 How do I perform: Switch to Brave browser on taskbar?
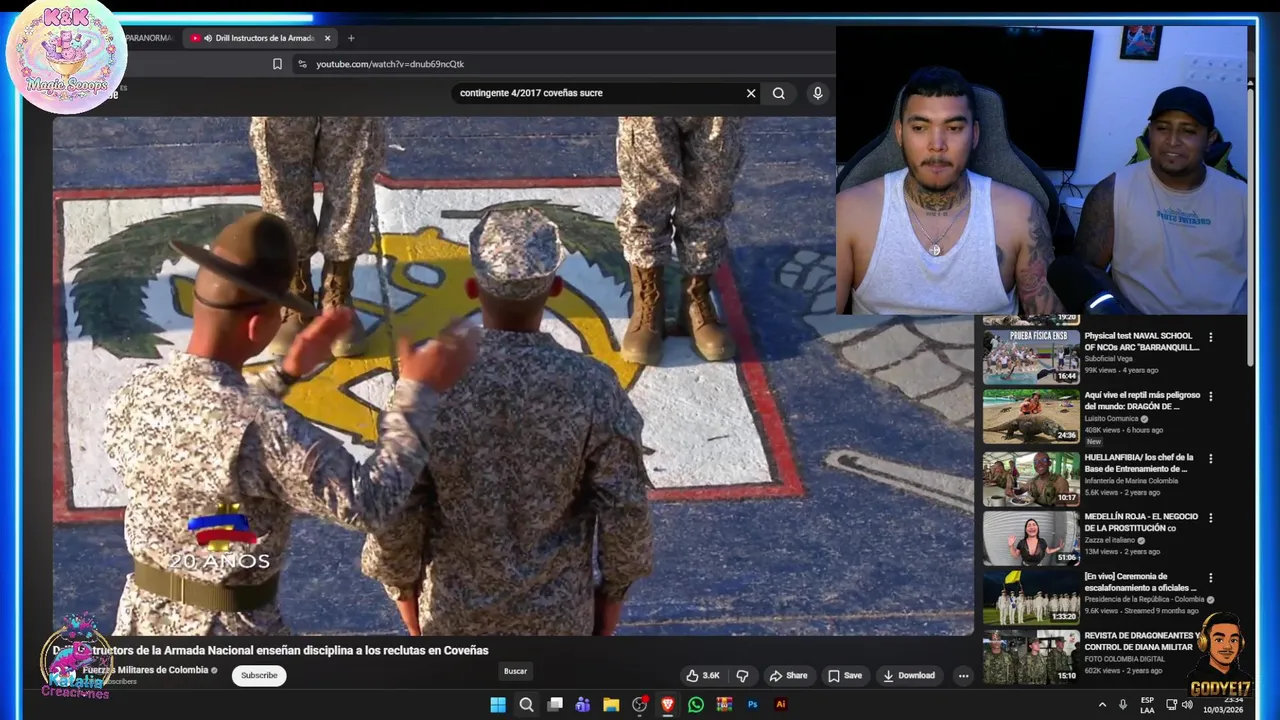(668, 705)
